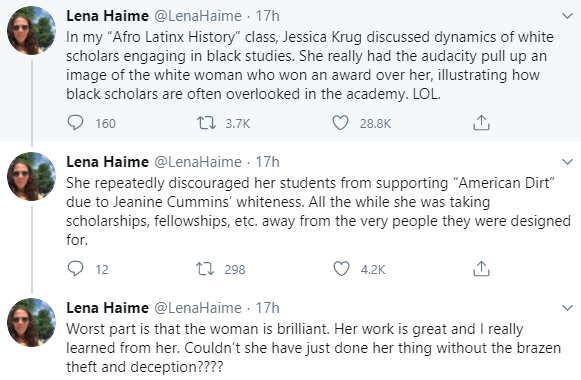The height and width of the screenshot is (380, 581).
Task: Visit @LenaHaime handle on second tweet
Action: [x=198, y=162]
